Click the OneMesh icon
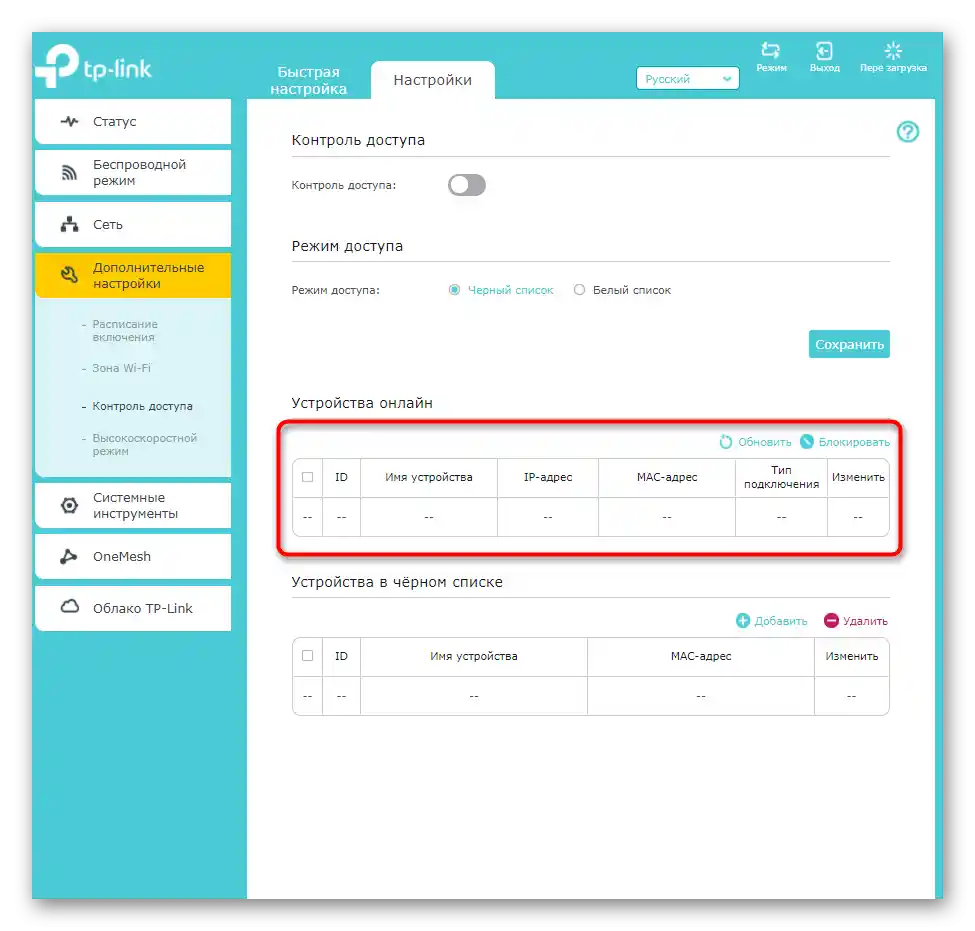Screen dimensions: 975x931 click(x=69, y=556)
